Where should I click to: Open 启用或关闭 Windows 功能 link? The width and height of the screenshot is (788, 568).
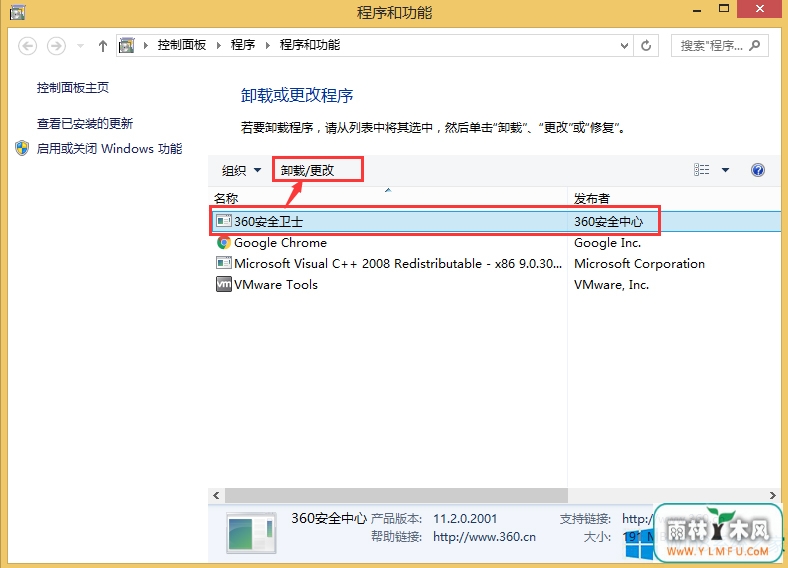(x=109, y=149)
